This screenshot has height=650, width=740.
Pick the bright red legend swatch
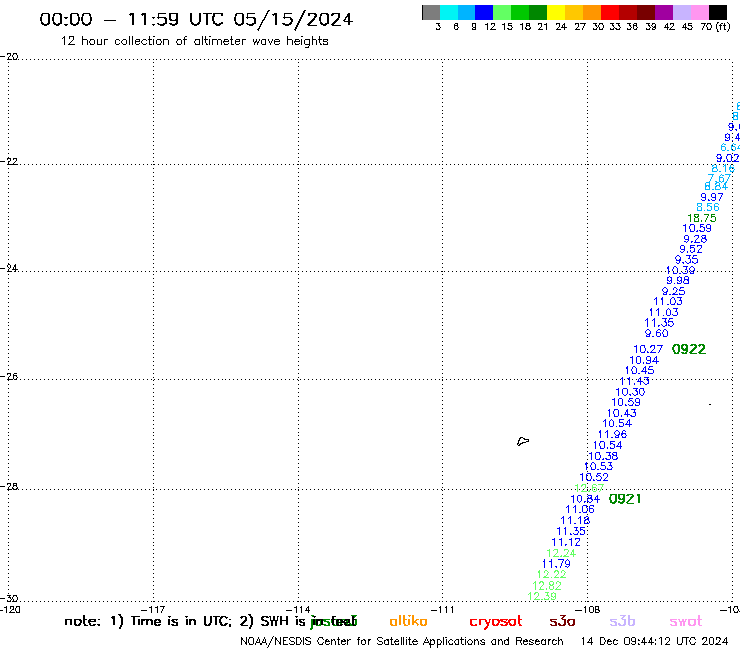point(609,12)
